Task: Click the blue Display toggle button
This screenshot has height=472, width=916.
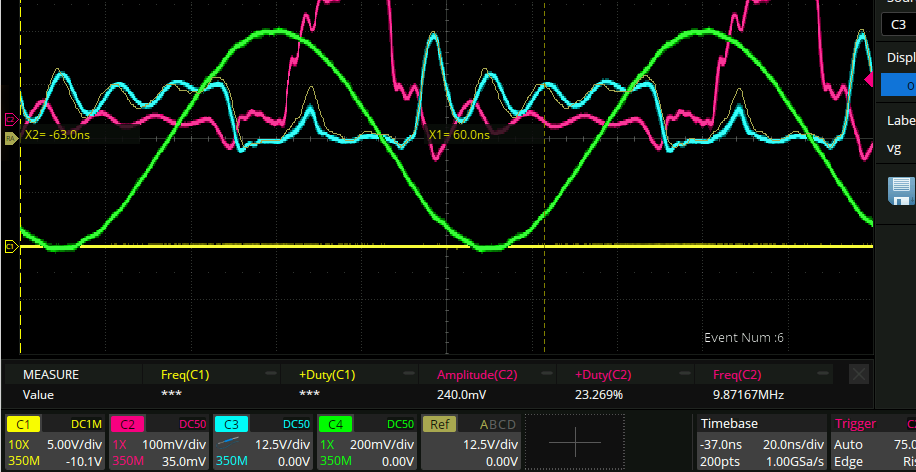Action: (x=898, y=86)
